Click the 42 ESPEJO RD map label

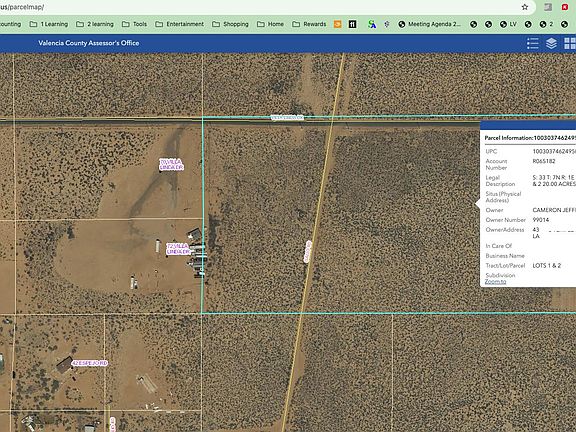coord(90,363)
